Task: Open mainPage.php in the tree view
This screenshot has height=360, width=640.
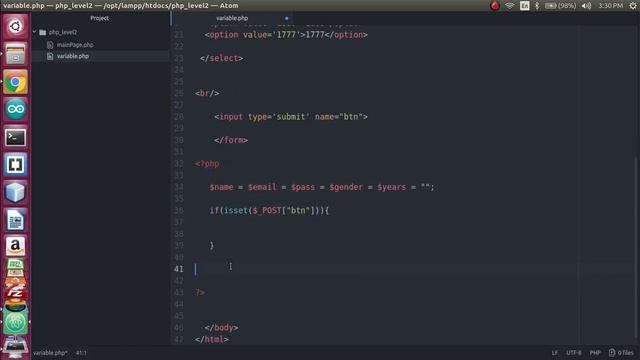Action: pos(75,45)
